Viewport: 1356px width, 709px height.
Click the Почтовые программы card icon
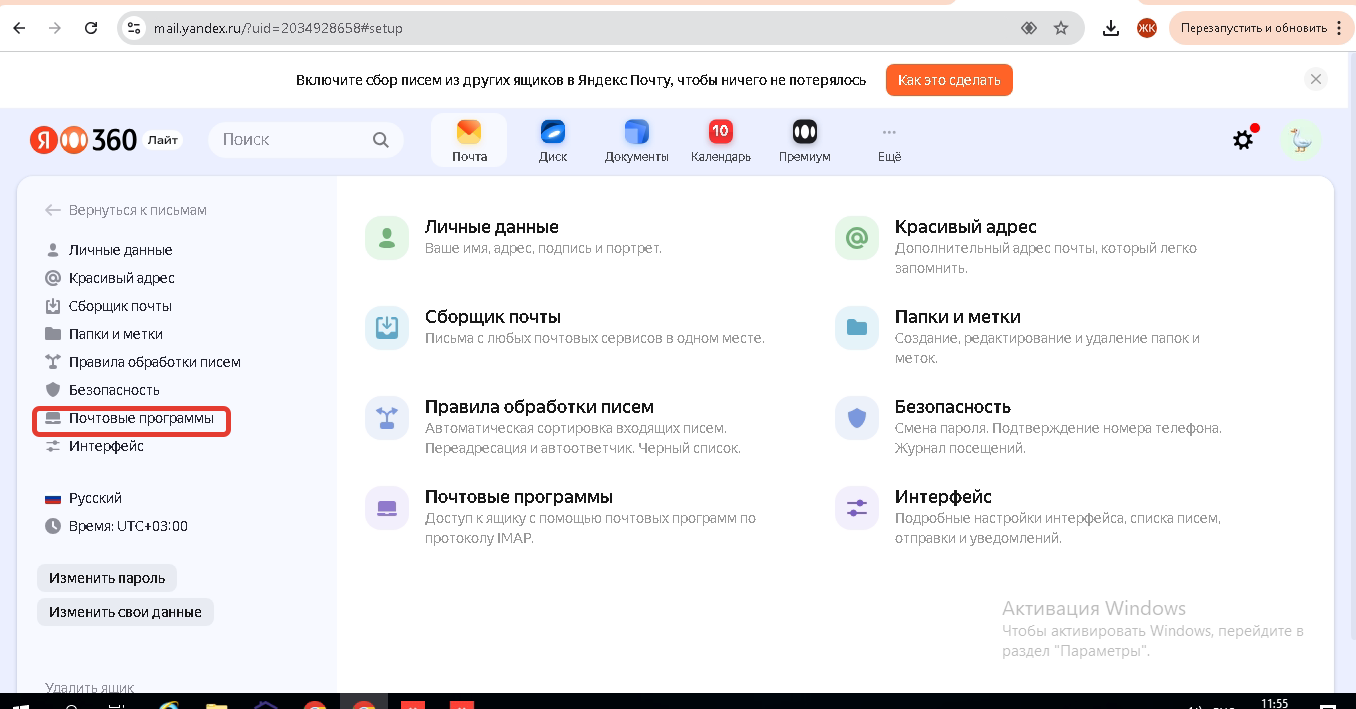[x=387, y=508]
